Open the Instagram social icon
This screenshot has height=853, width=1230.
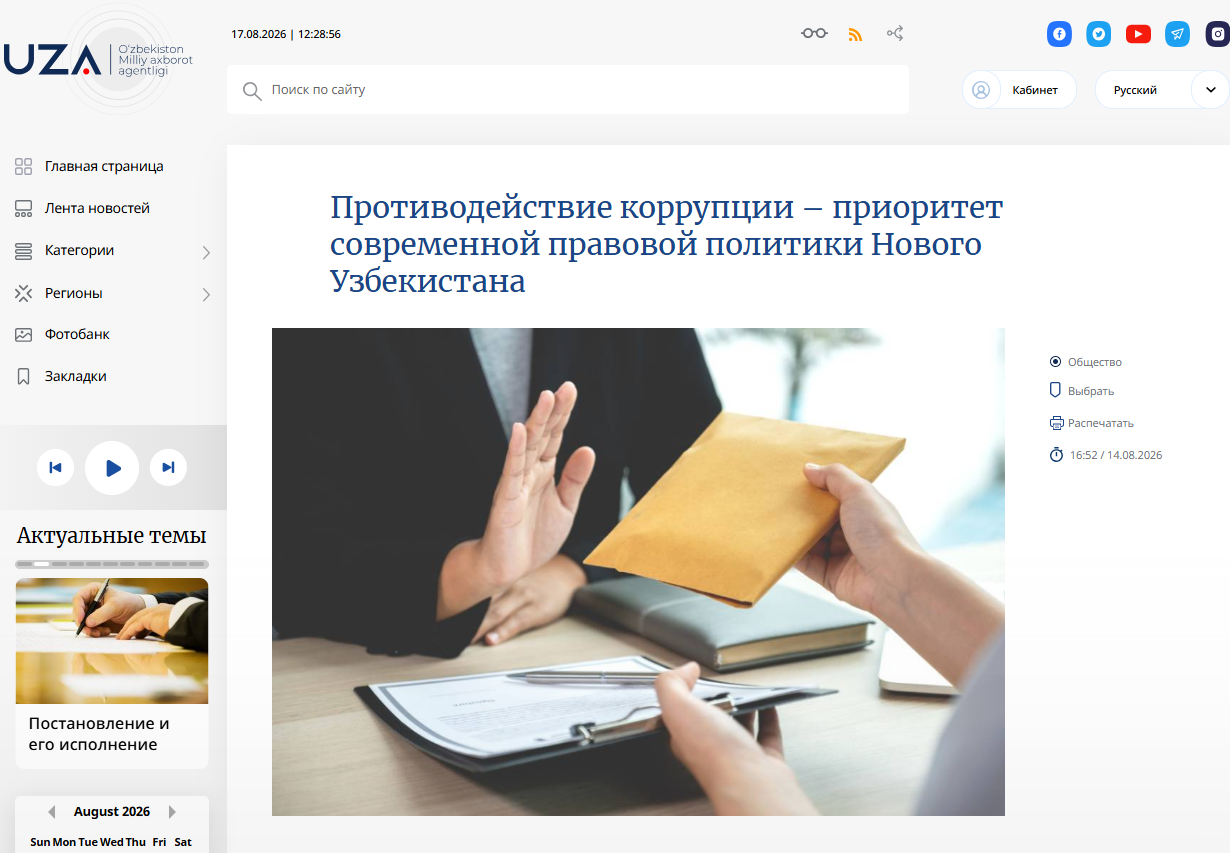click(1217, 34)
